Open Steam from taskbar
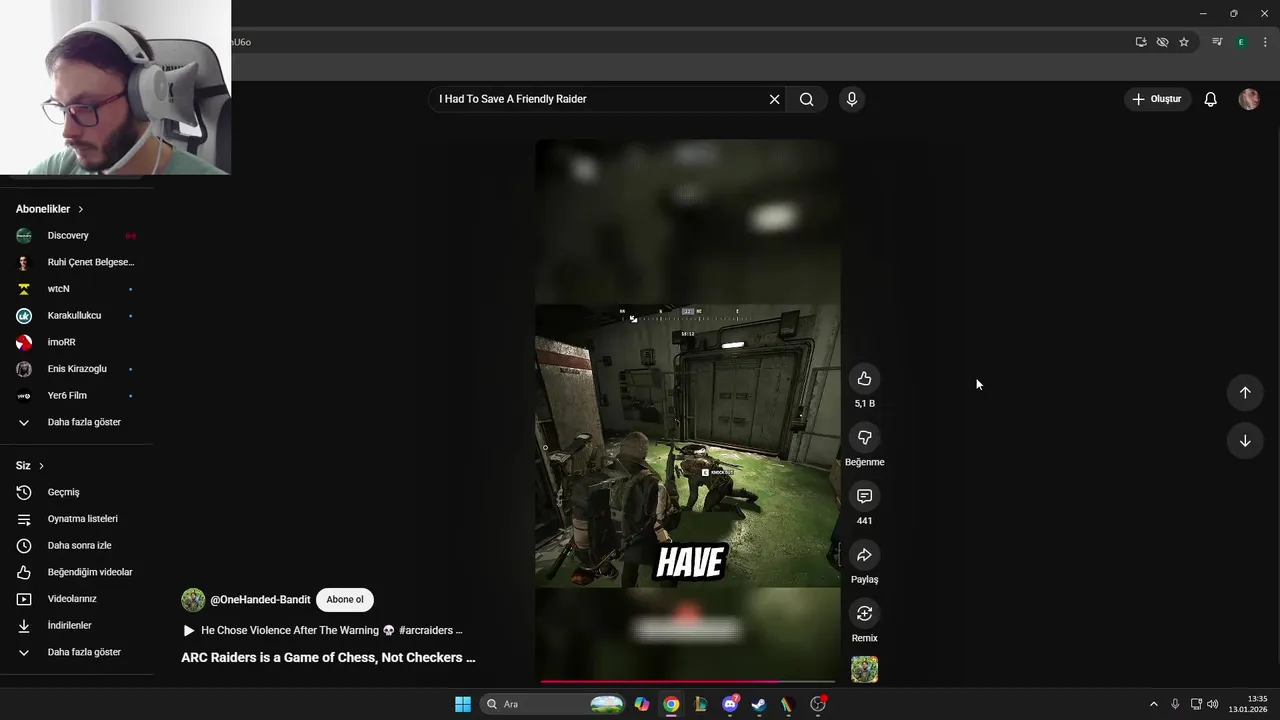 point(759,704)
